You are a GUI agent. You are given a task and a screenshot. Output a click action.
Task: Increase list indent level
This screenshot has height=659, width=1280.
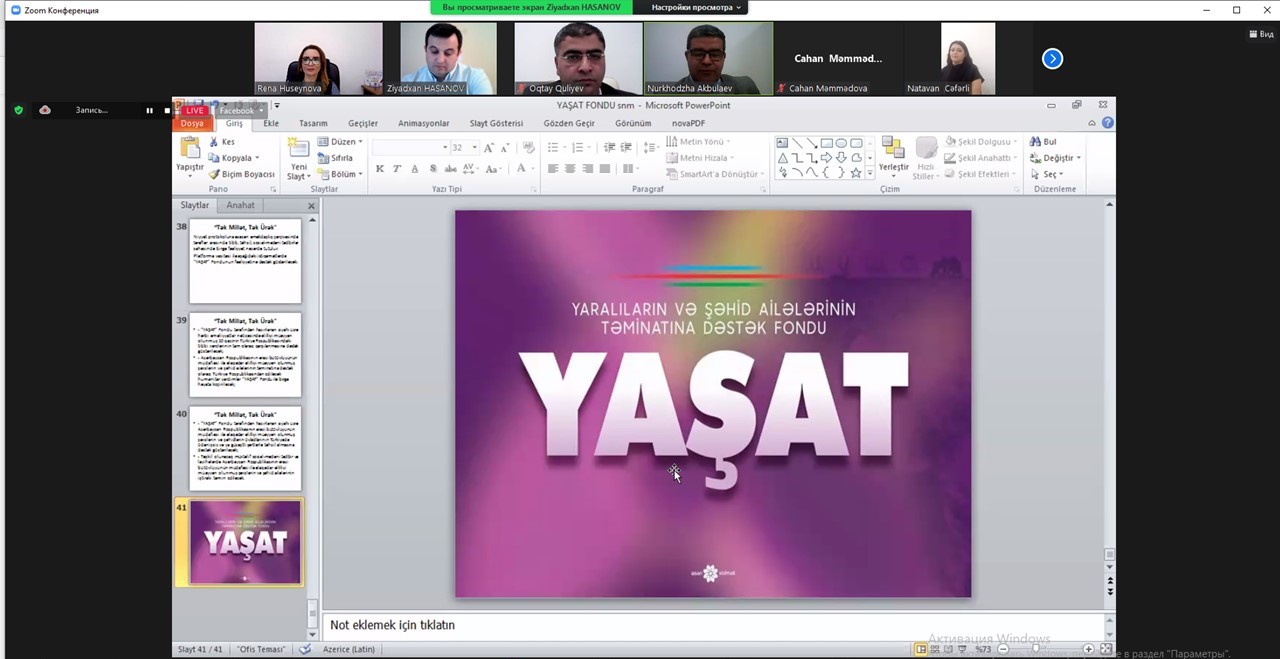pos(626,148)
